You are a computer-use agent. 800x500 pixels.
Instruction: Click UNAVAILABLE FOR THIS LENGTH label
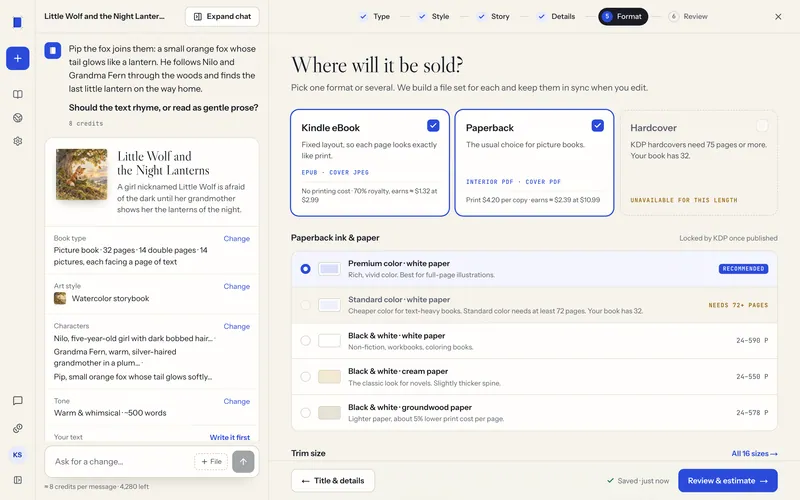[x=684, y=200]
